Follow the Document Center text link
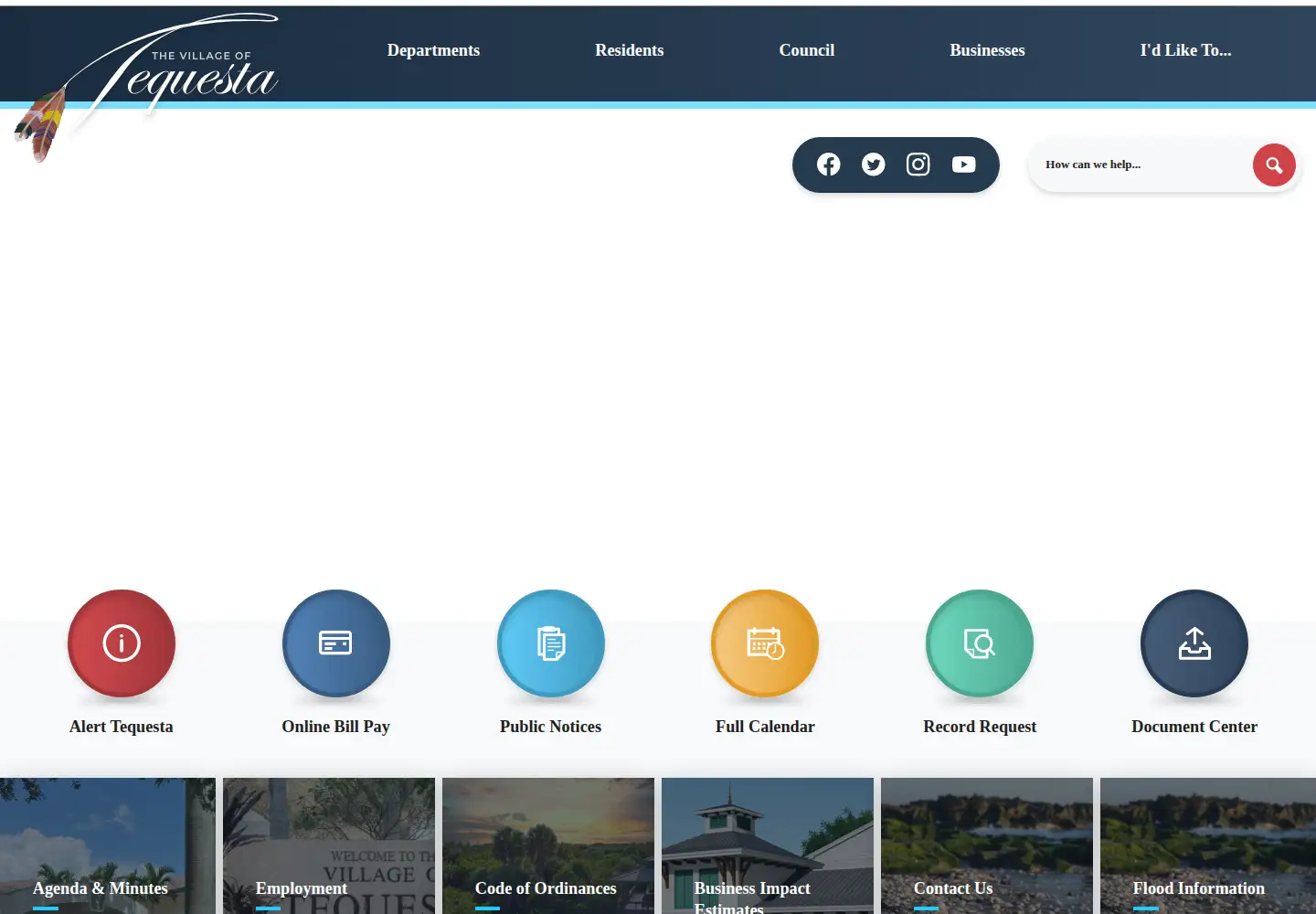 click(x=1194, y=727)
